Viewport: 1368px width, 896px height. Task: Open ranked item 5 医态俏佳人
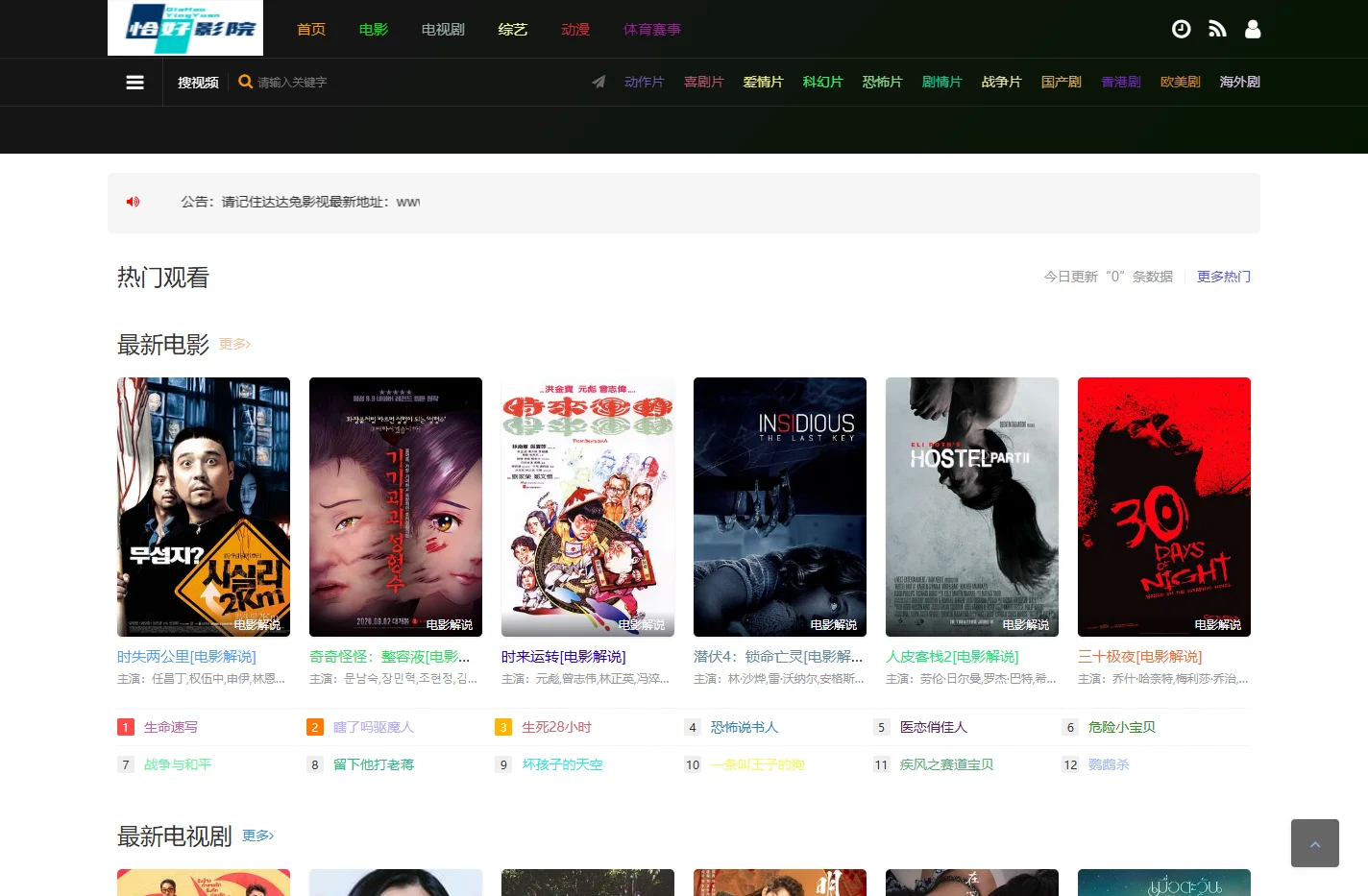coord(934,727)
